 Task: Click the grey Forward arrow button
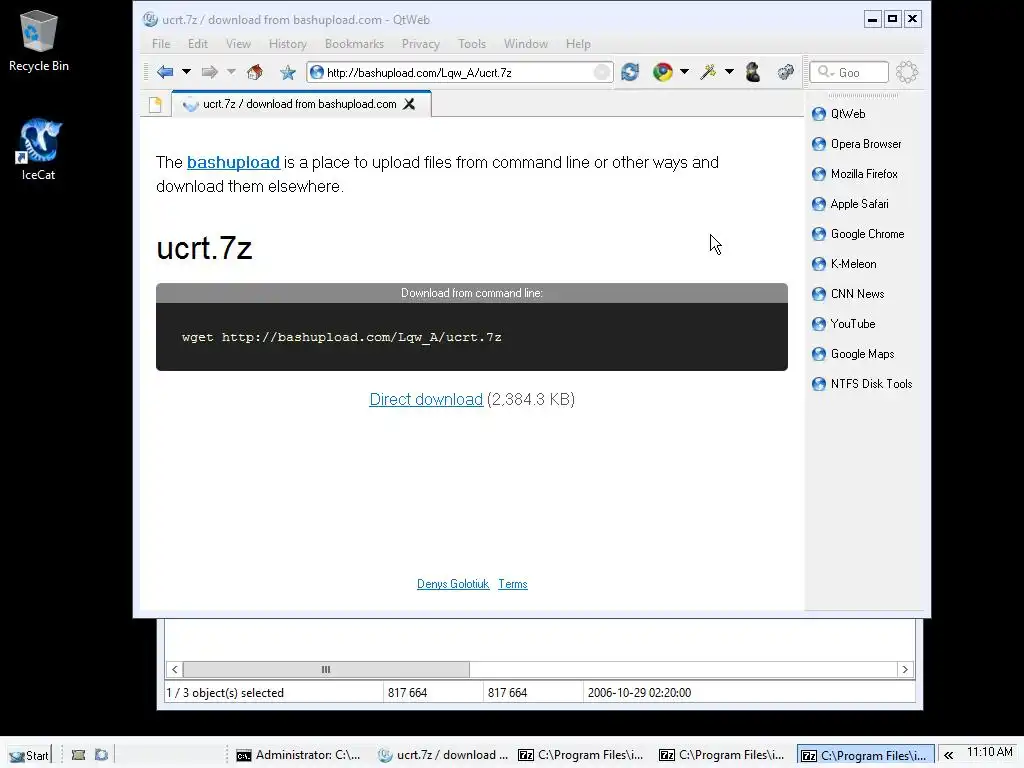pos(210,72)
